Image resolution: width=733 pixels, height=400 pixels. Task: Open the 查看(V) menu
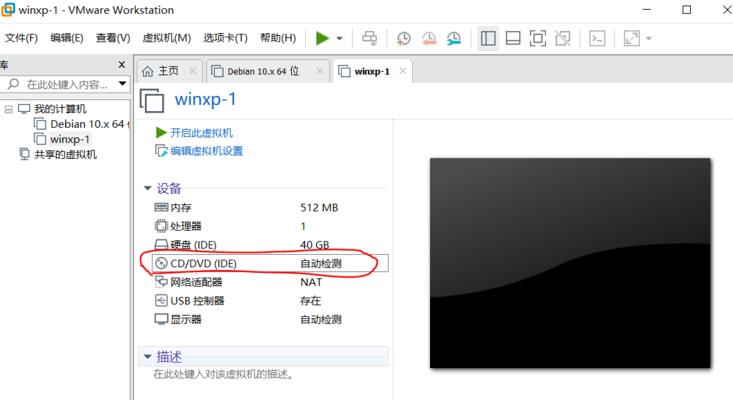(x=113, y=38)
